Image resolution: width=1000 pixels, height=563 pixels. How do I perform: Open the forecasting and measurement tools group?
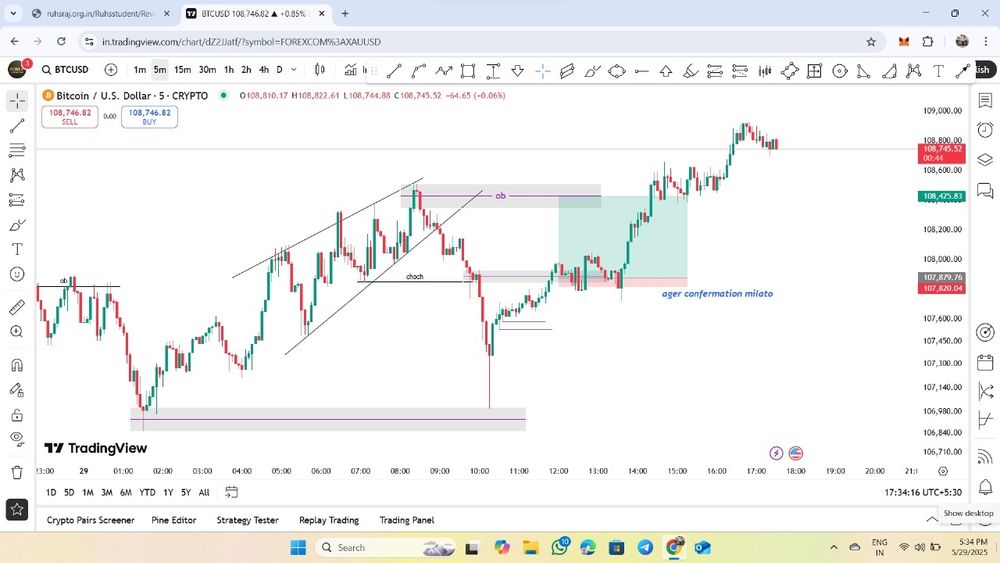tap(17, 200)
